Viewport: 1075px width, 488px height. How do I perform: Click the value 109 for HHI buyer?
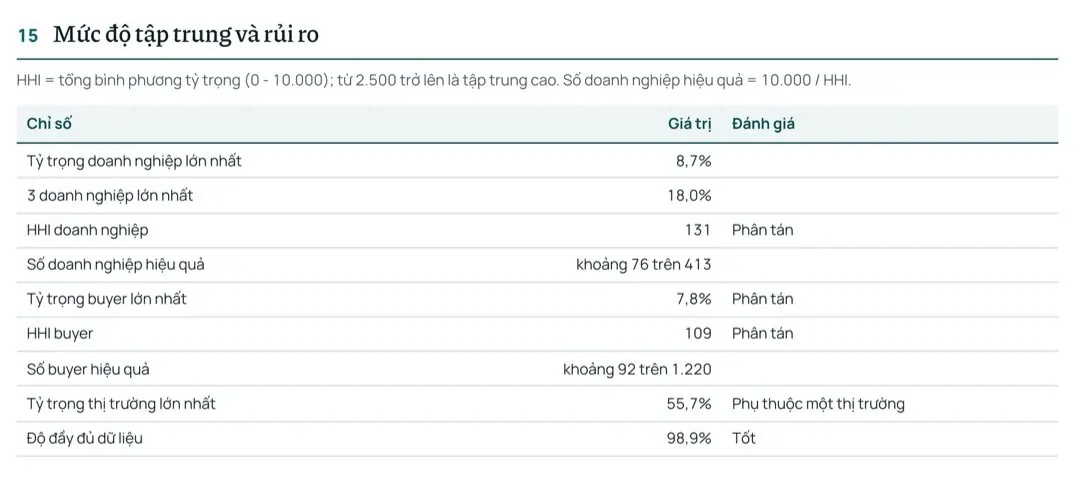click(698, 334)
